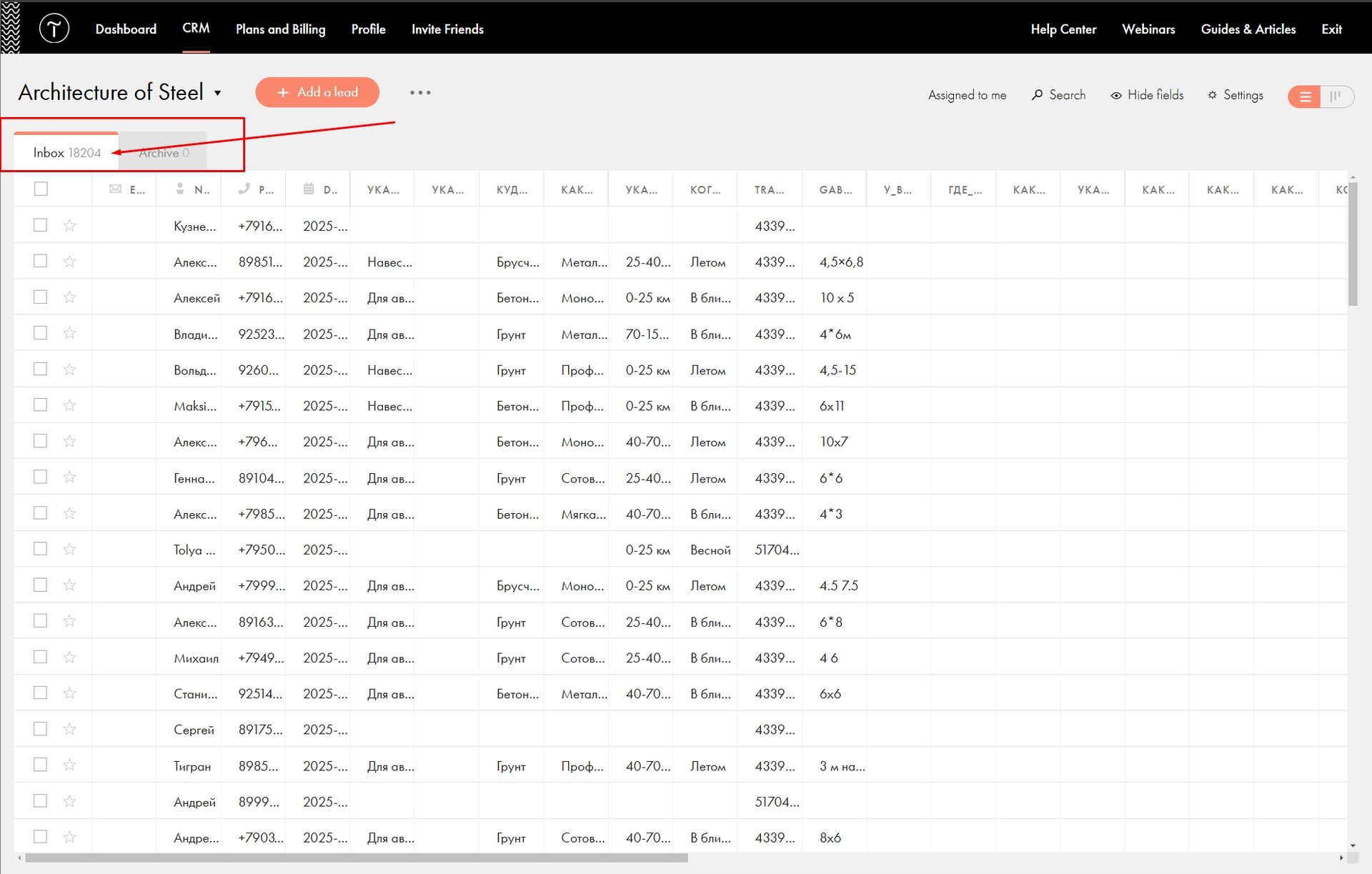The image size is (1372, 874).
Task: Star the Tolya lead row
Action: tap(69, 550)
